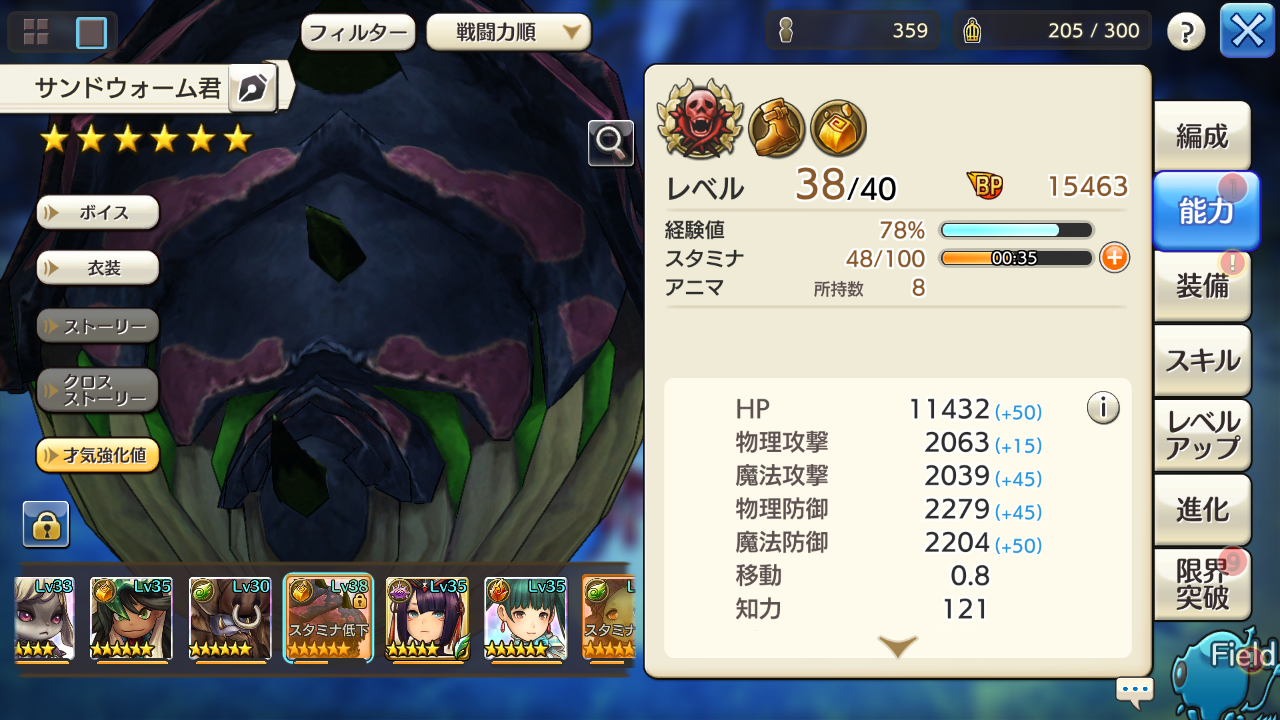Image resolution: width=1280 pixels, height=720 pixels.
Task: Switch to the スキル tab
Action: coord(1201,361)
